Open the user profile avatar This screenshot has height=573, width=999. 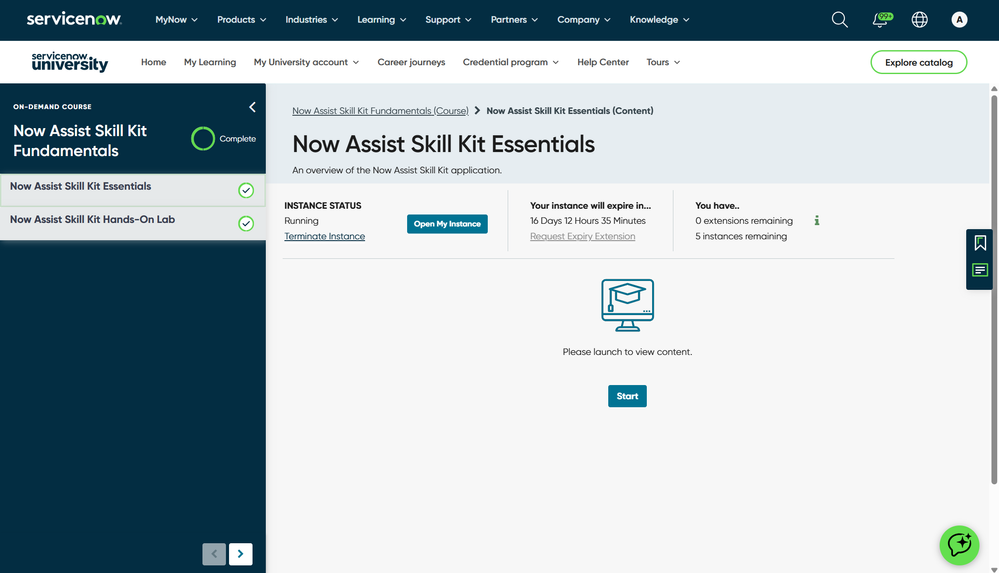[959, 20]
